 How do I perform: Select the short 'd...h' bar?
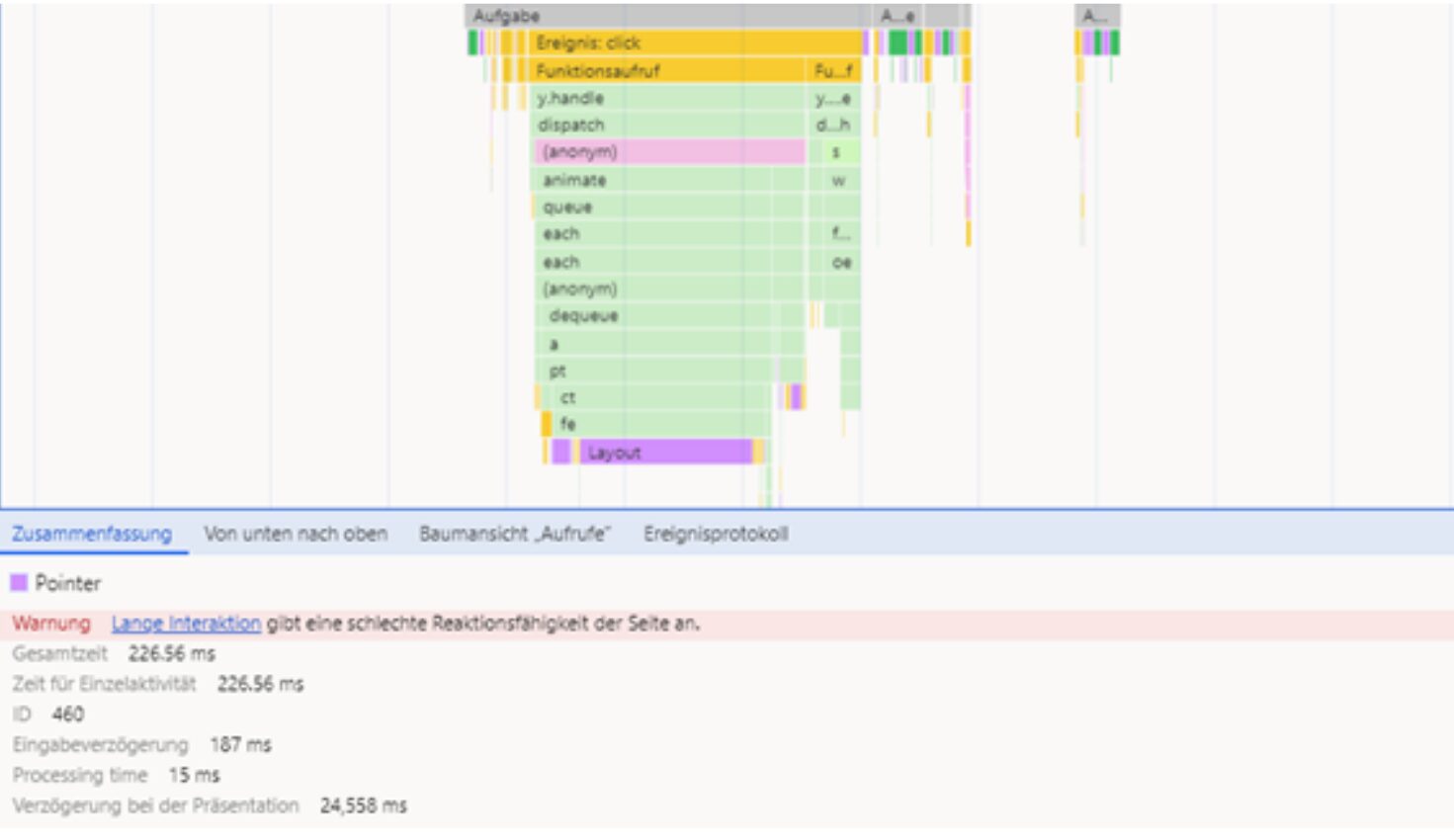tap(833, 125)
